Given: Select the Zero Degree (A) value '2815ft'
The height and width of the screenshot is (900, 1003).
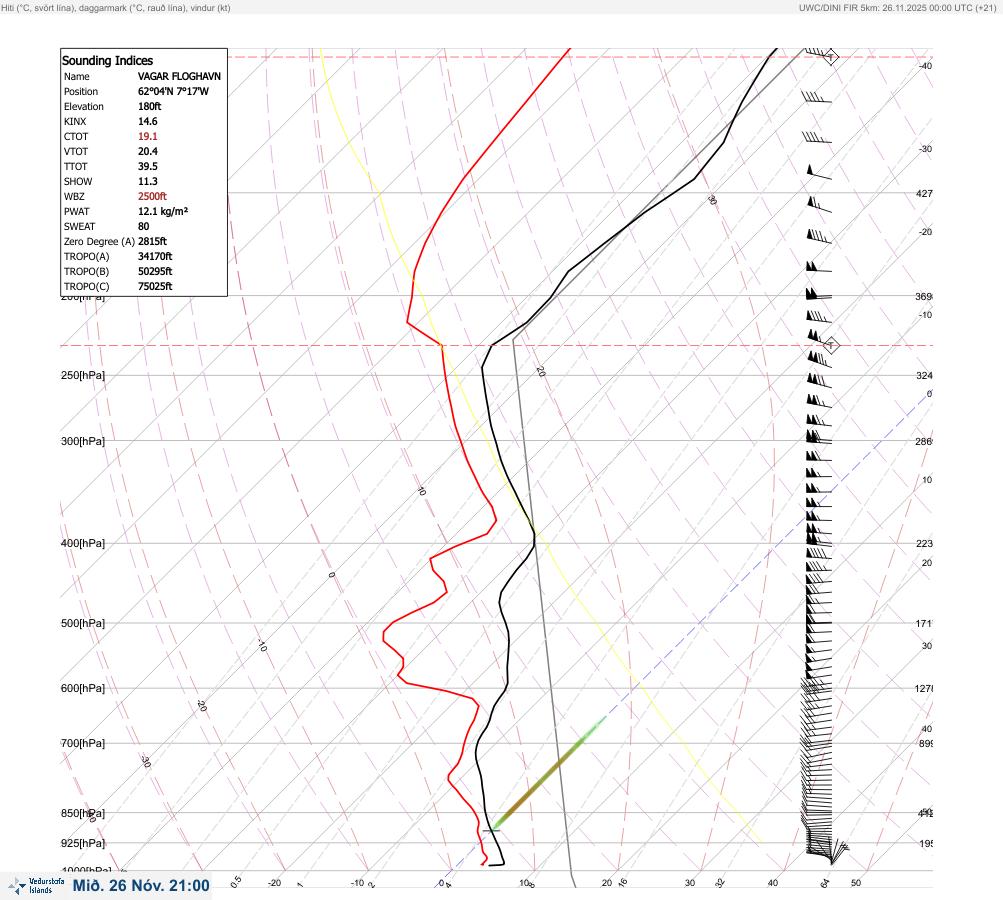Looking at the screenshot, I should (152, 241).
